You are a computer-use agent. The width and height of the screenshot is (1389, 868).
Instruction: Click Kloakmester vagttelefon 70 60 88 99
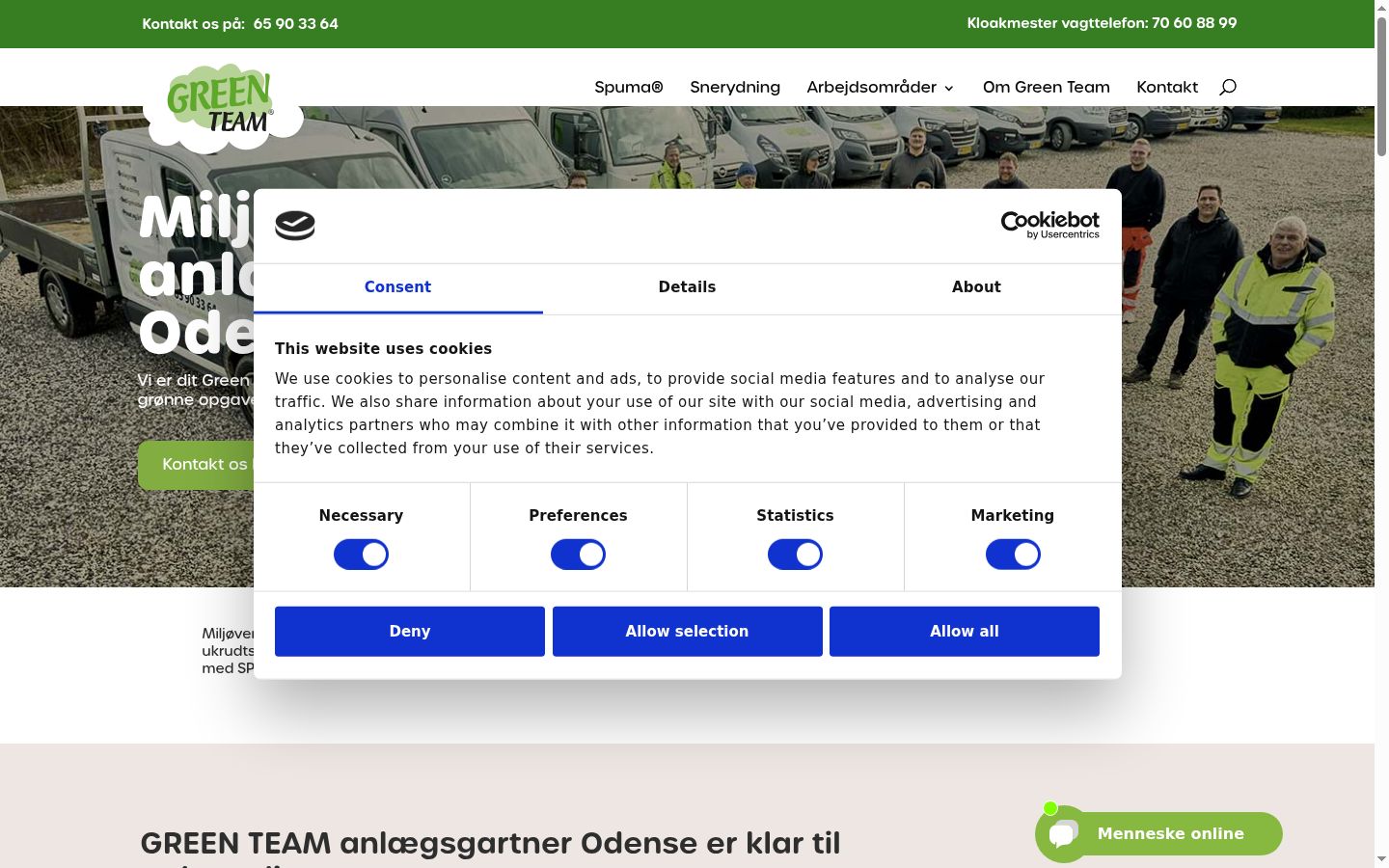coord(1102,23)
